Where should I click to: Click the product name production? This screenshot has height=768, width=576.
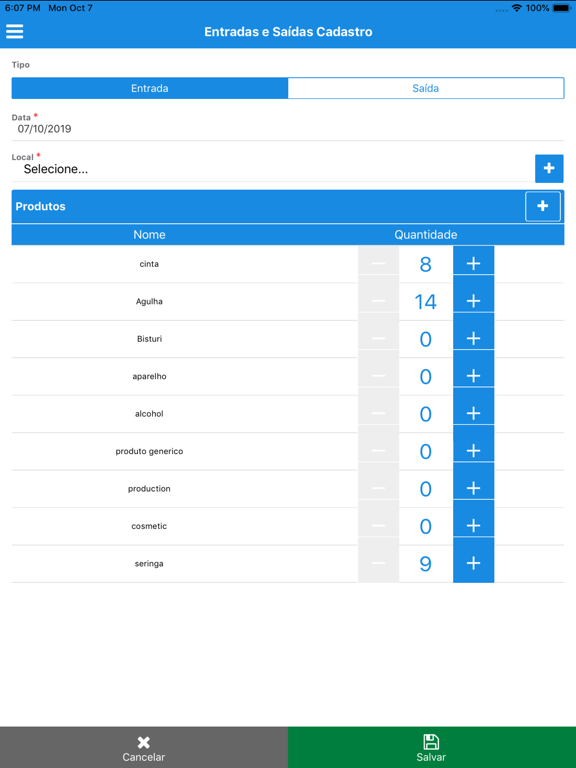pyautogui.click(x=149, y=489)
